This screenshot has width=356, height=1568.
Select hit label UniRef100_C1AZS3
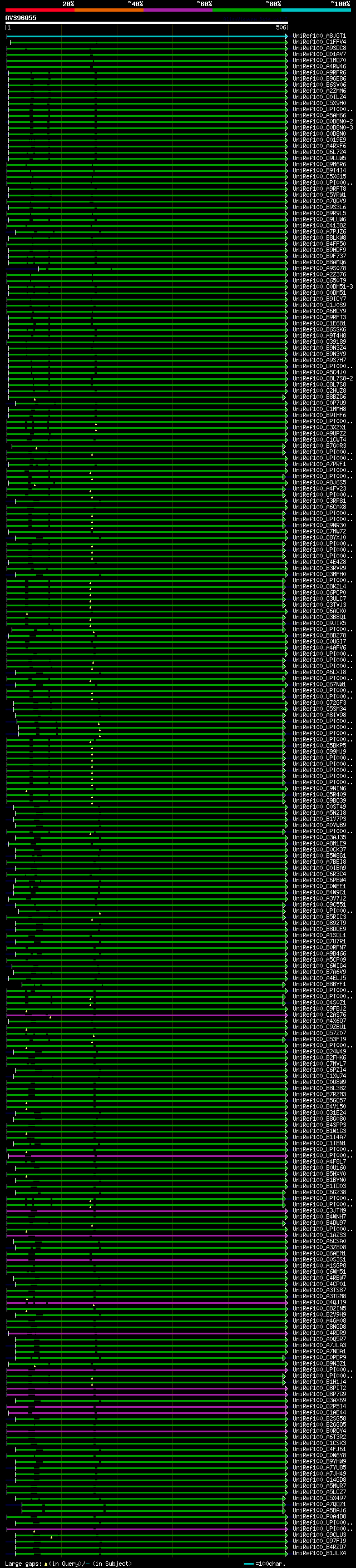pyautogui.click(x=319, y=1235)
